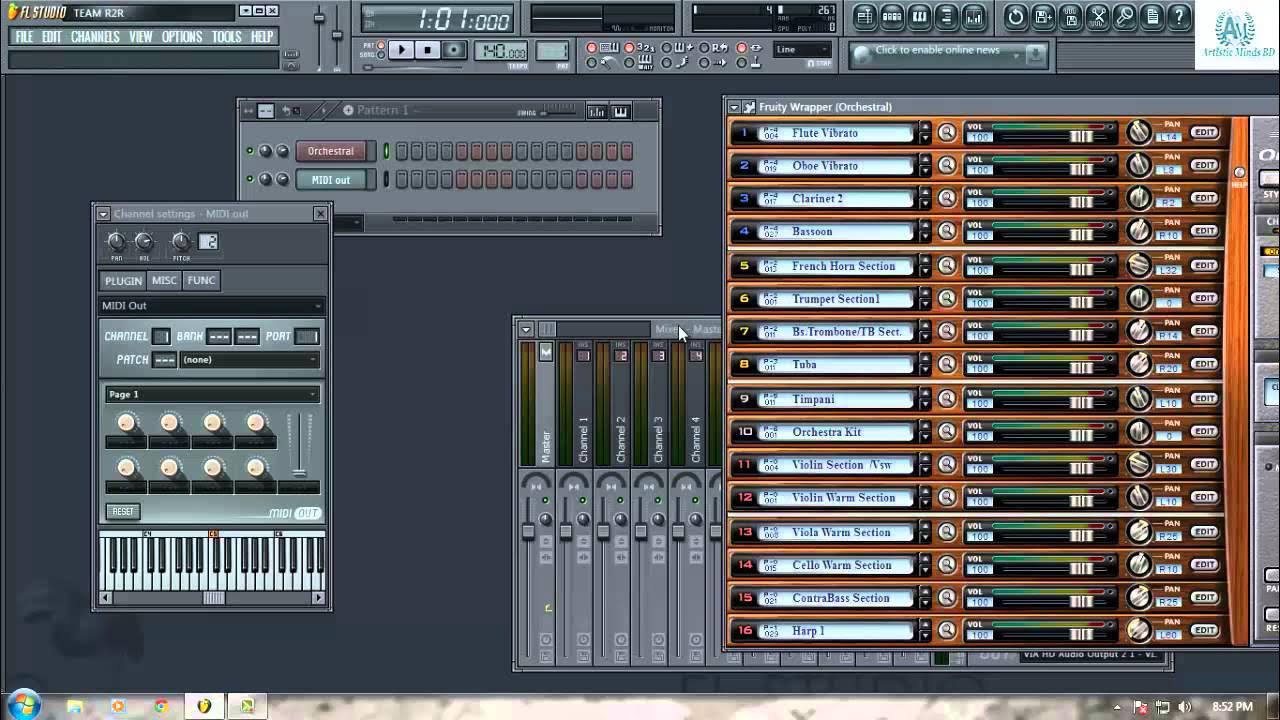Click EDIT button for Flute Vibrato
The width and height of the screenshot is (1280, 720).
click(x=1204, y=132)
